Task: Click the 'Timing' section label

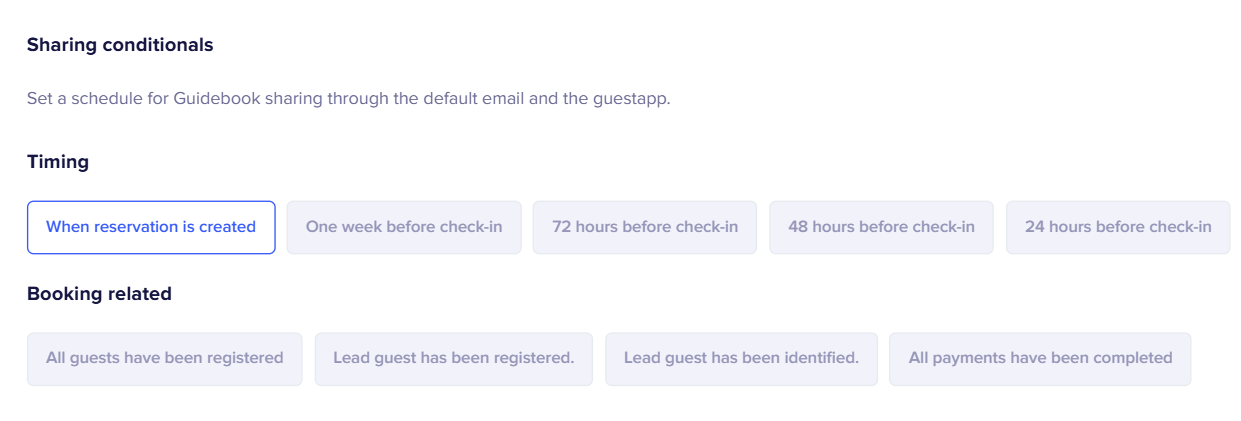Action: pos(58,162)
